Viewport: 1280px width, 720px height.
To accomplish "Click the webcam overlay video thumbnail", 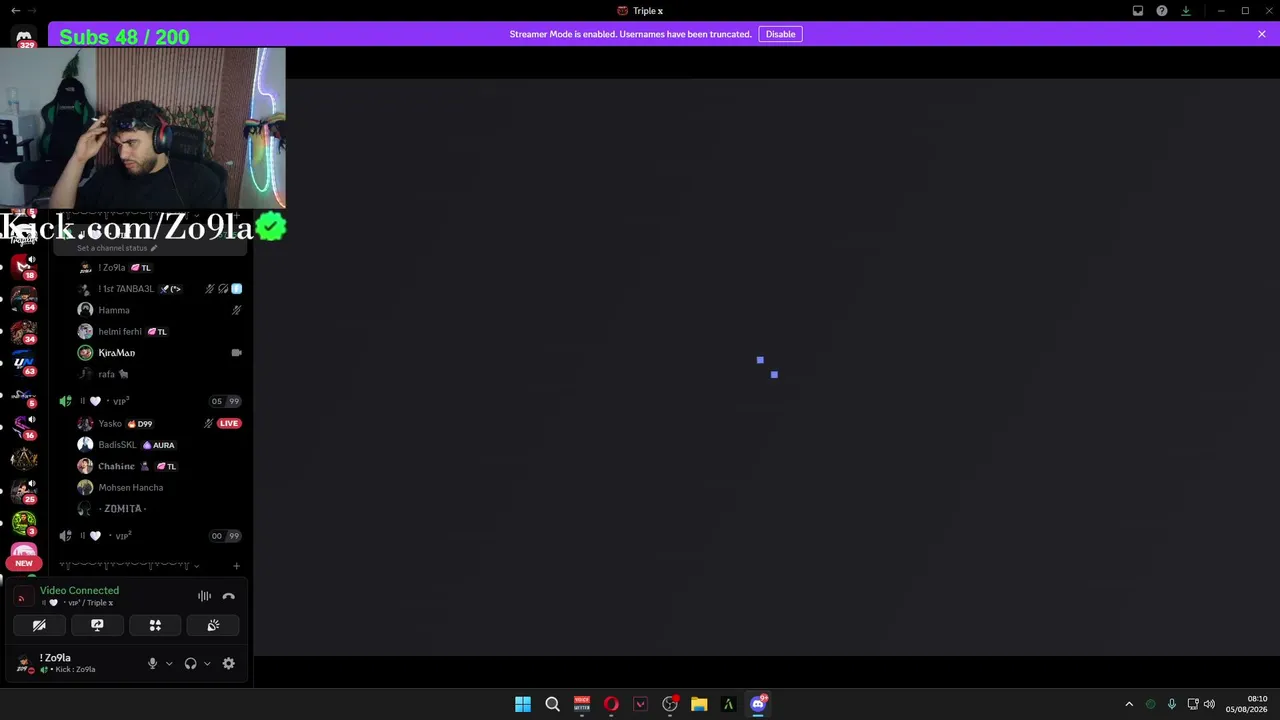I will click(x=143, y=128).
